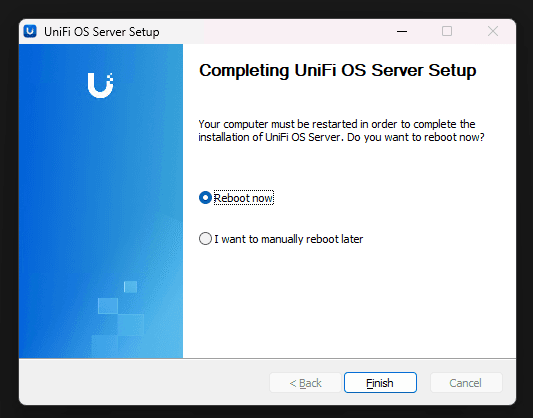The width and height of the screenshot is (533, 418).
Task: Close the setup window with X icon
Action: click(x=493, y=31)
